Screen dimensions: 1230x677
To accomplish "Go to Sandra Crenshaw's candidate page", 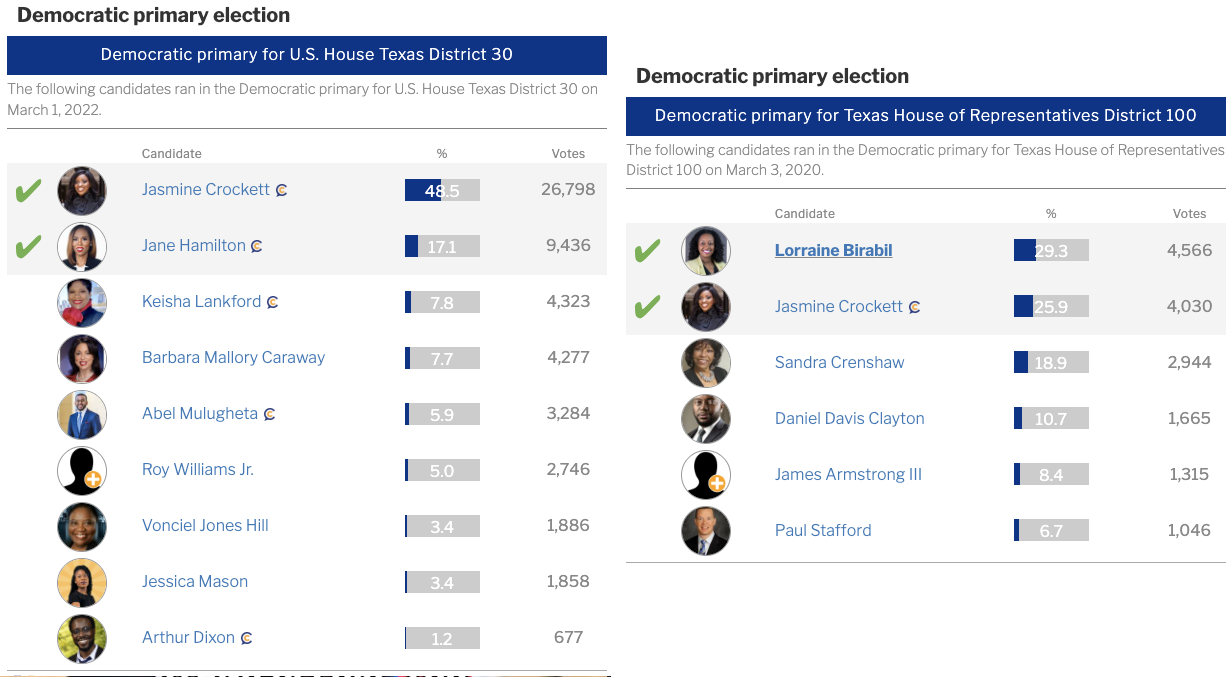I will [x=839, y=363].
